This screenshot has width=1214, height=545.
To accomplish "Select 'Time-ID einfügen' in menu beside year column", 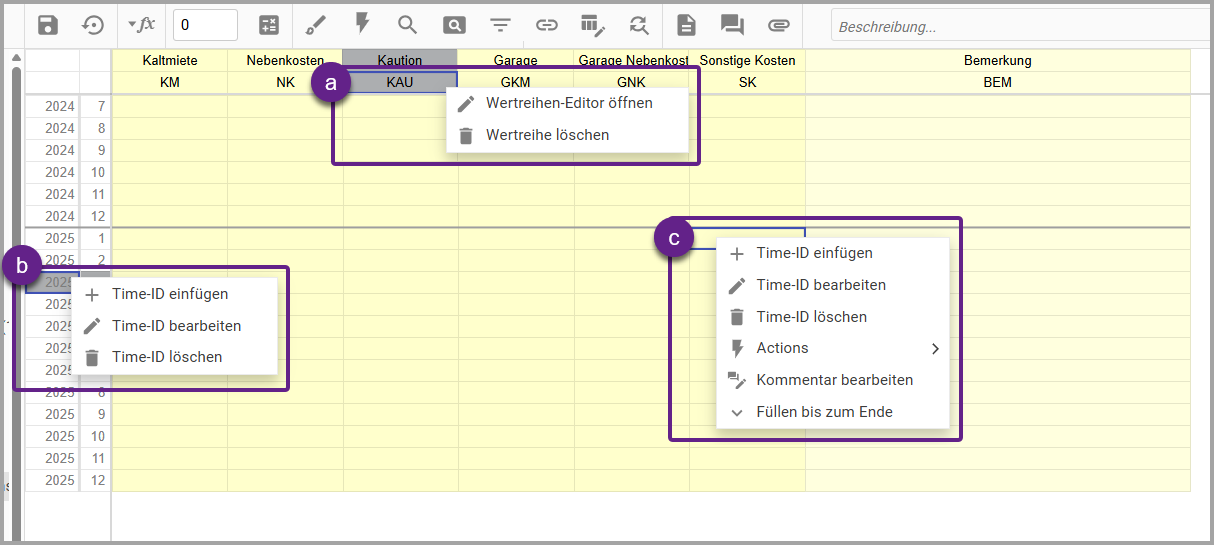I will [x=174, y=294].
